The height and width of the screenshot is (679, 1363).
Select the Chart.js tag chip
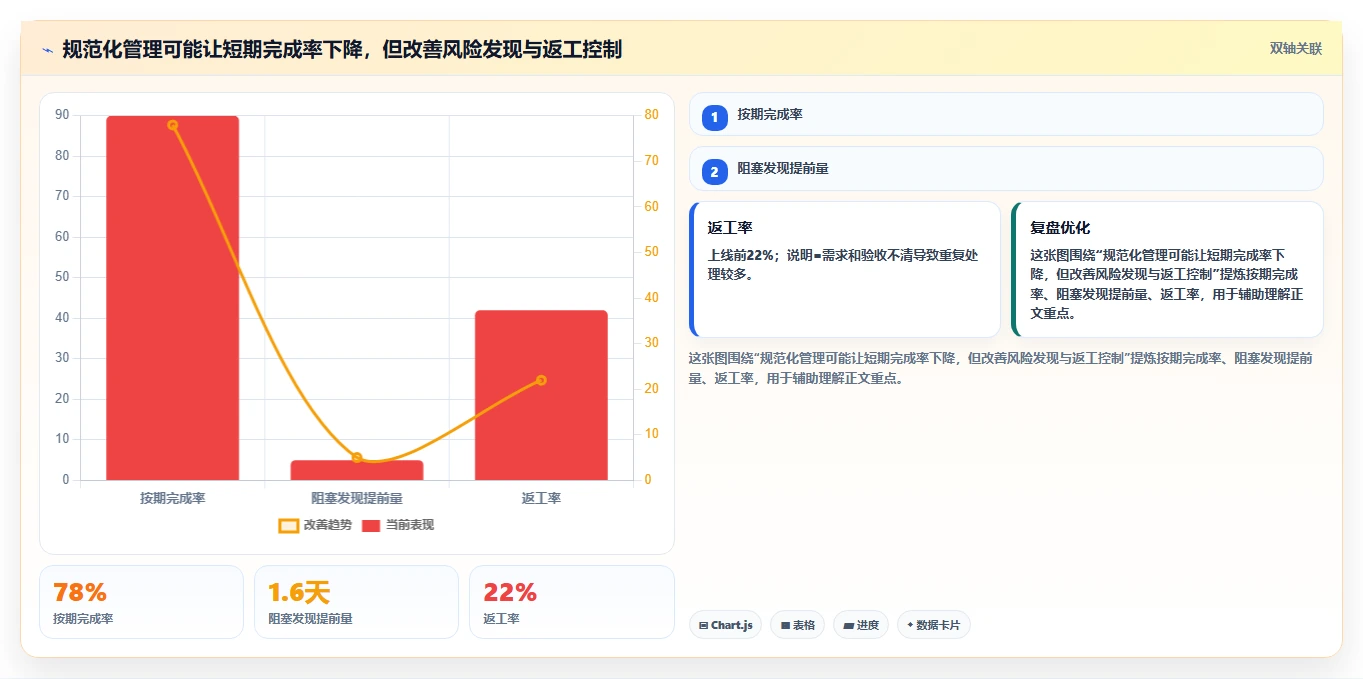click(725, 625)
